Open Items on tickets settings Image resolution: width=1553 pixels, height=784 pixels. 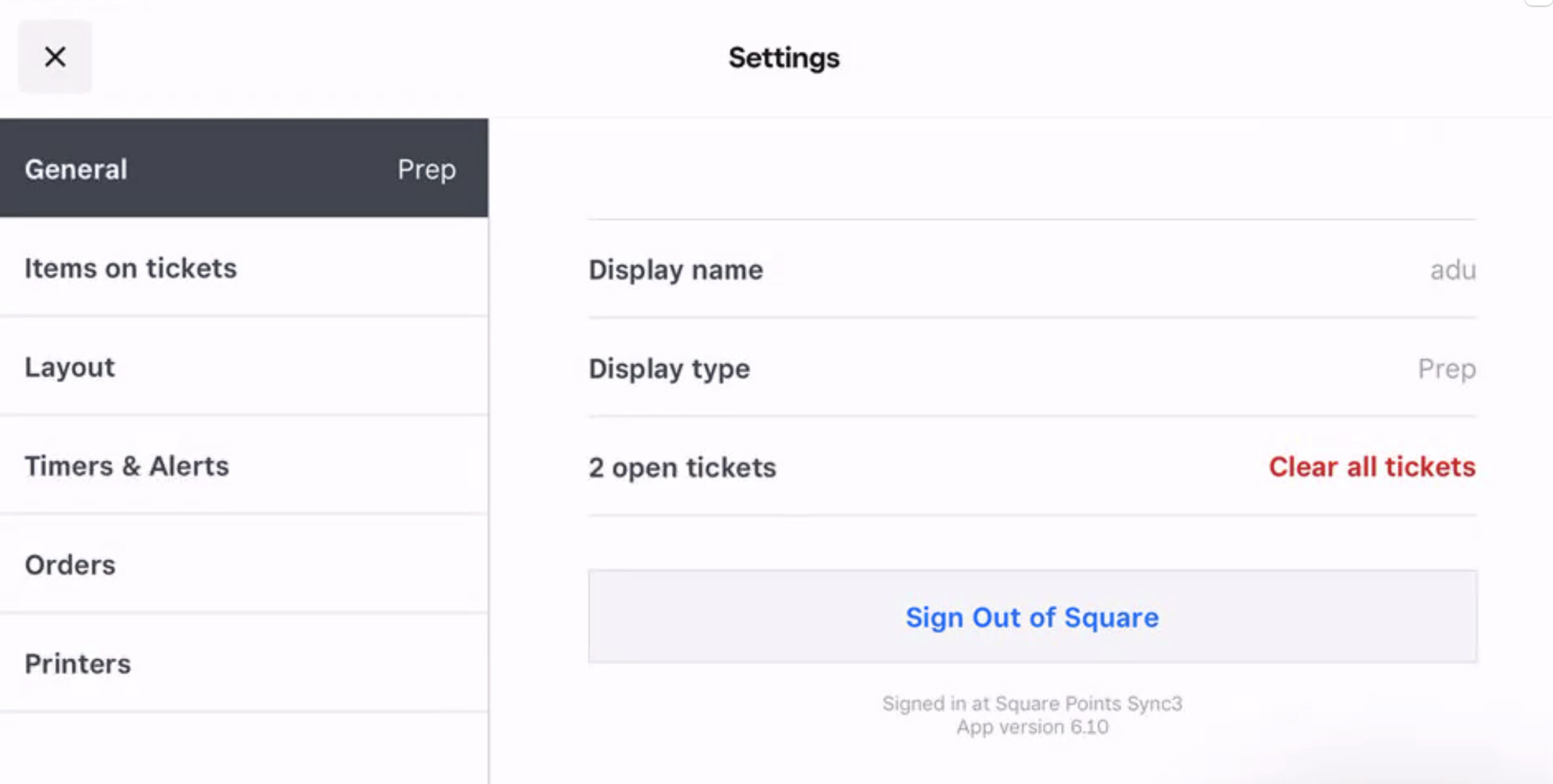tap(130, 269)
